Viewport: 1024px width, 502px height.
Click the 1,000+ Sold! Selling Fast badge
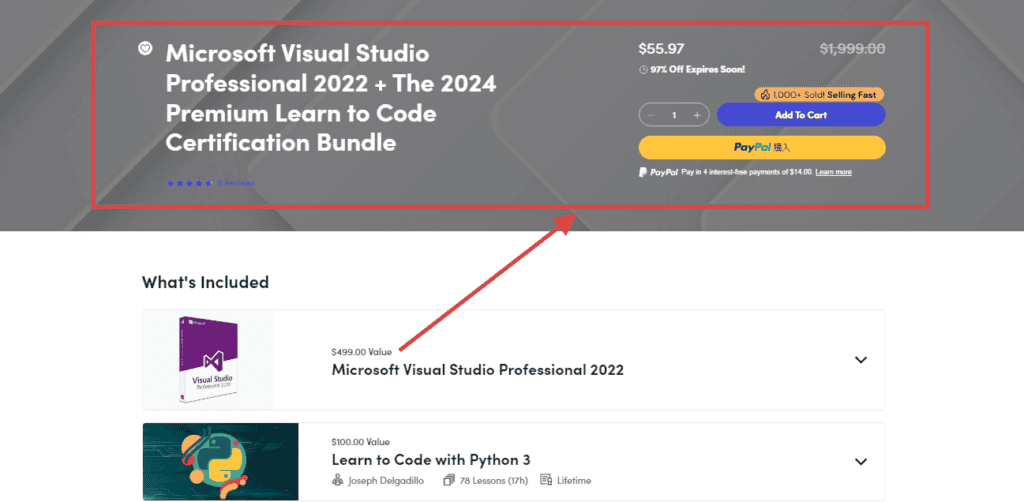(819, 95)
